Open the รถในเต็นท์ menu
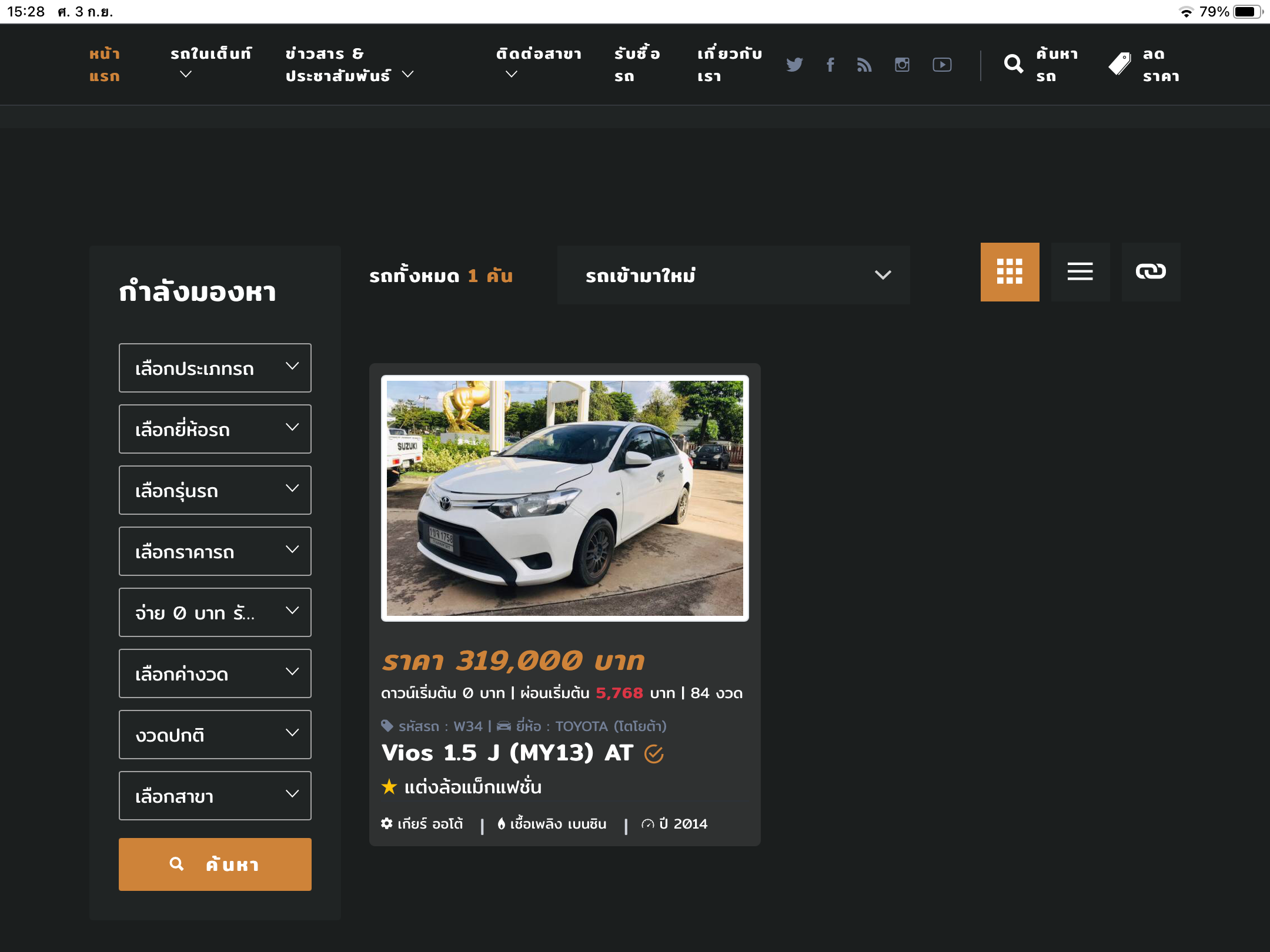Viewport: 1270px width, 952px height. click(x=210, y=63)
